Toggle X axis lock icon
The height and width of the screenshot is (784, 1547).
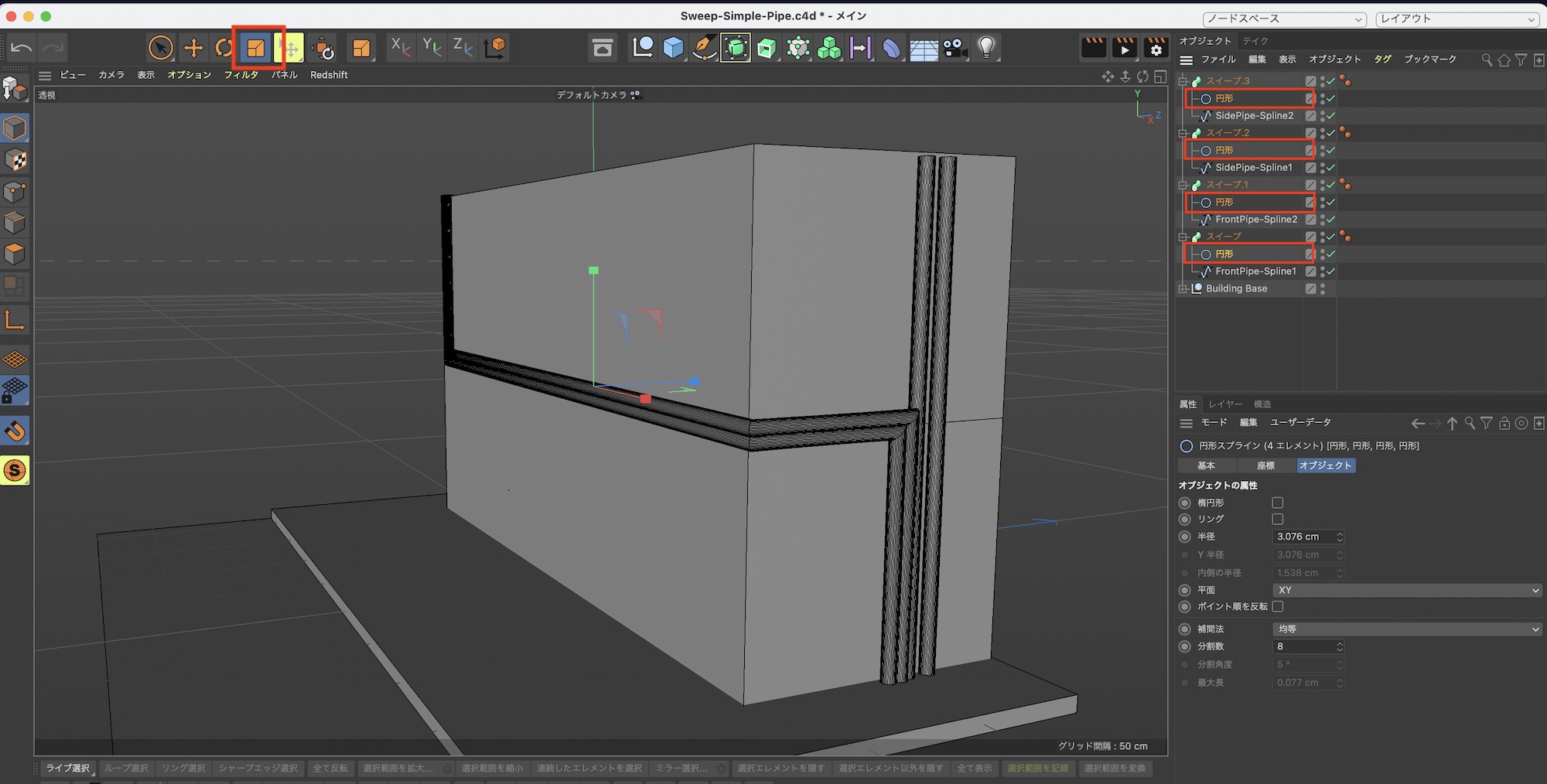coord(400,48)
